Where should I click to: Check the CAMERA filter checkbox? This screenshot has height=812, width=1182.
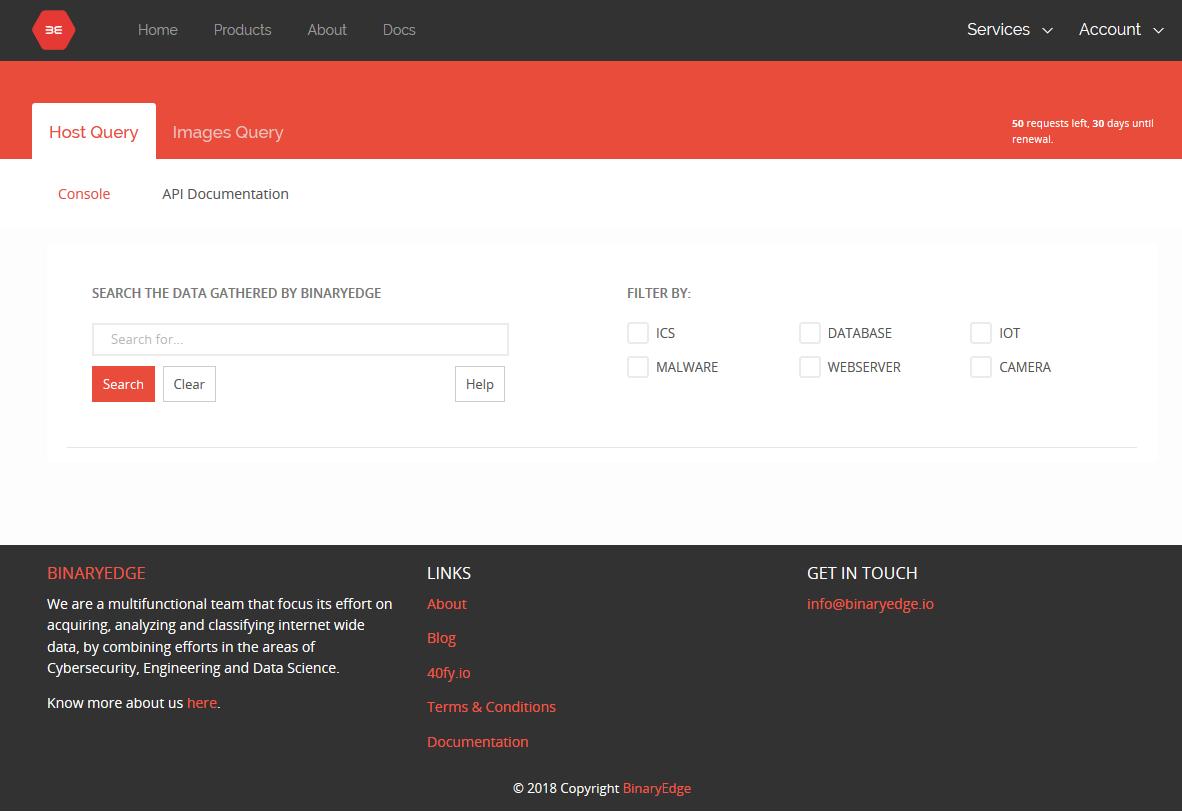coord(981,367)
